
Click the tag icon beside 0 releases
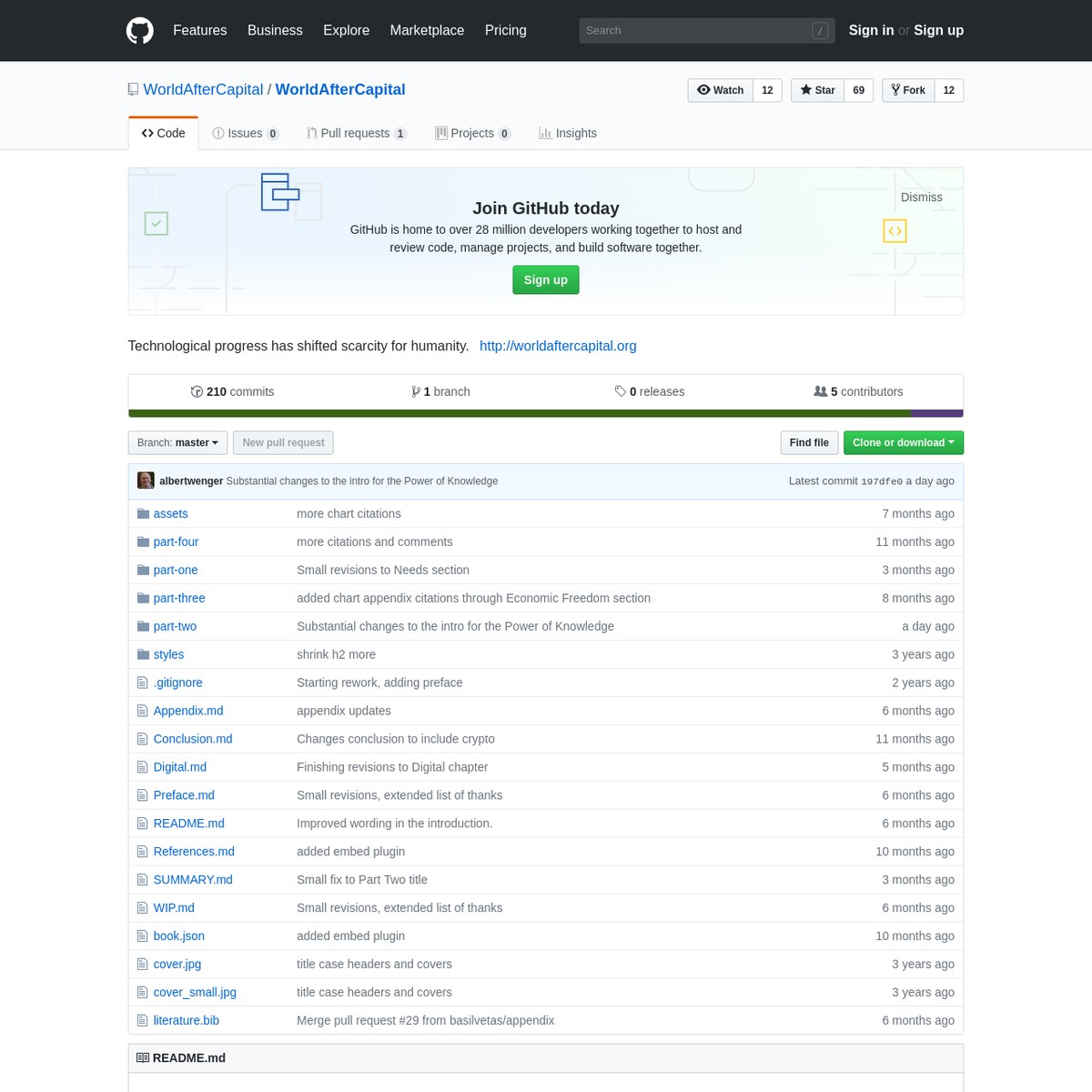(621, 391)
